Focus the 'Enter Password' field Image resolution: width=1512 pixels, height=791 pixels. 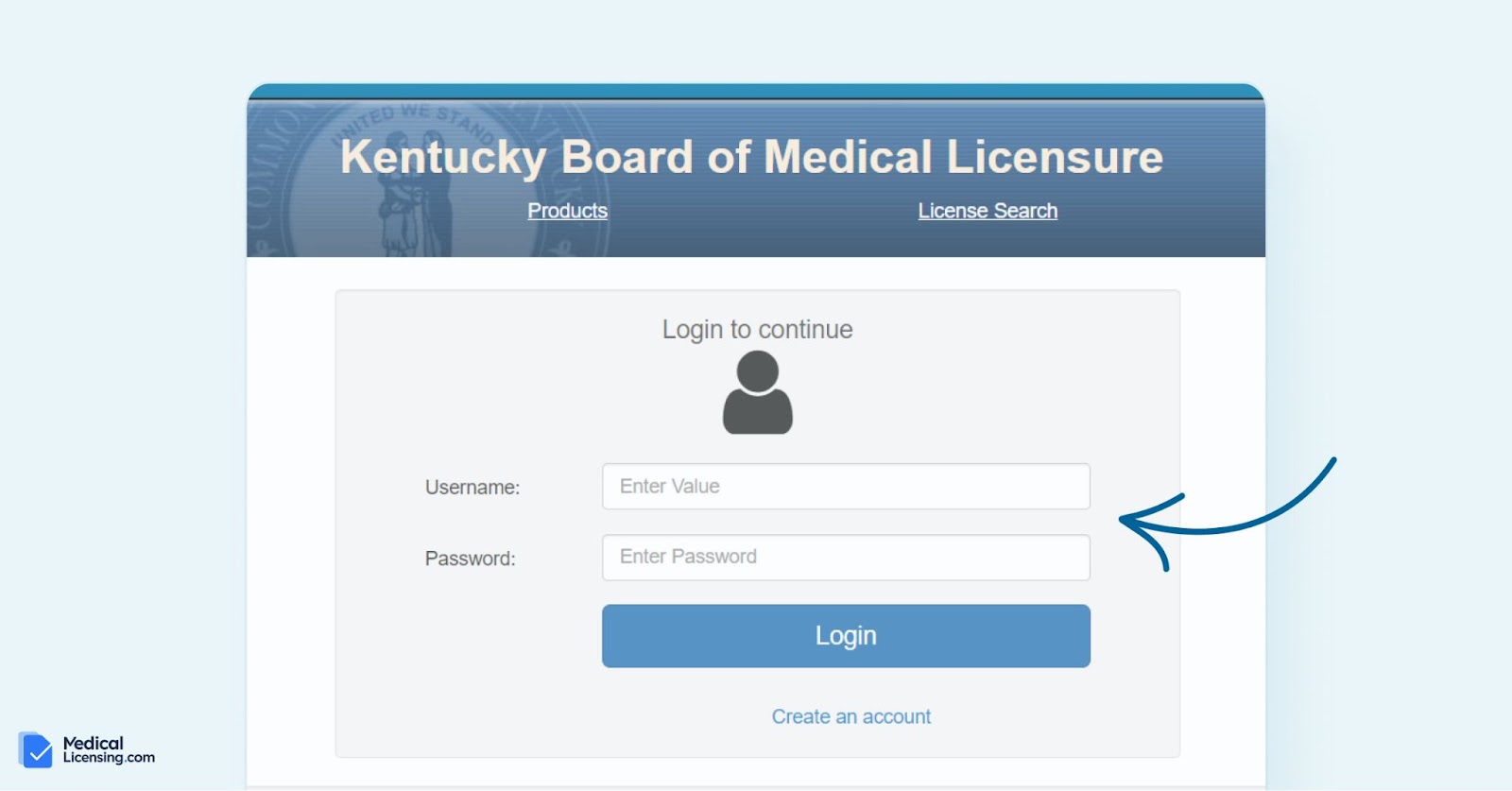(846, 558)
